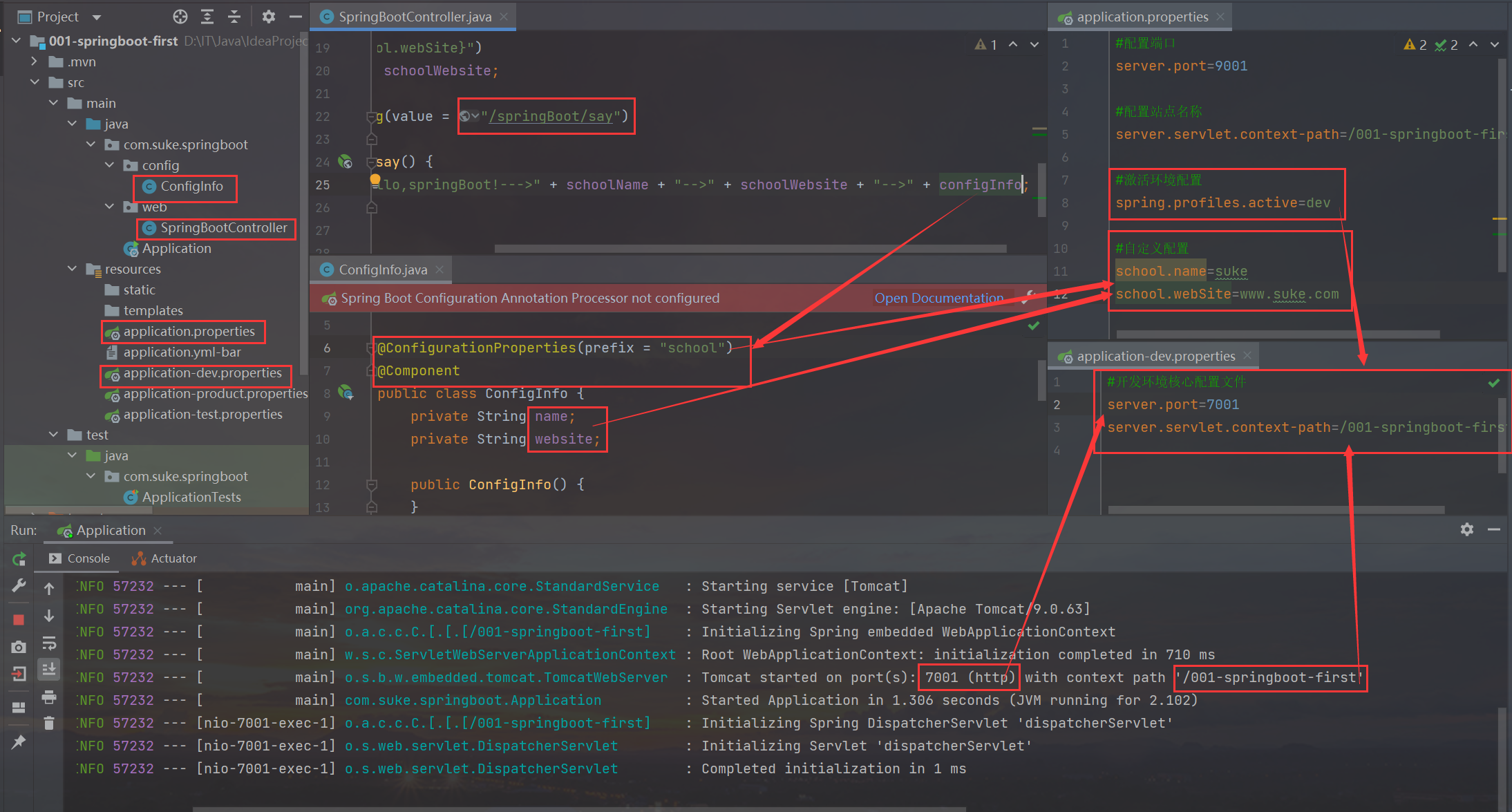1512x812 pixels.
Task: Expand the .mvn folder
Action: point(35,62)
